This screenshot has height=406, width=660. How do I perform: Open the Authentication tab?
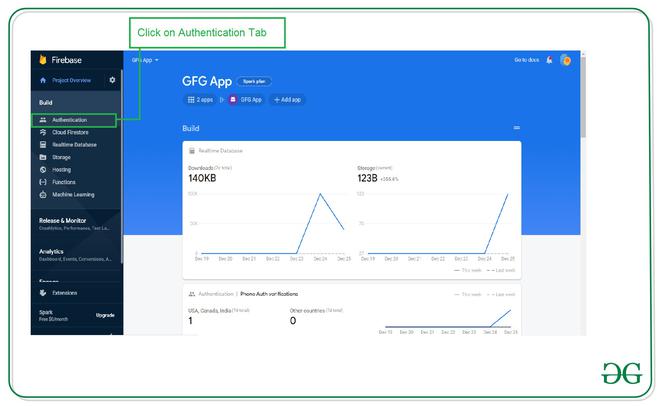[x=74, y=120]
